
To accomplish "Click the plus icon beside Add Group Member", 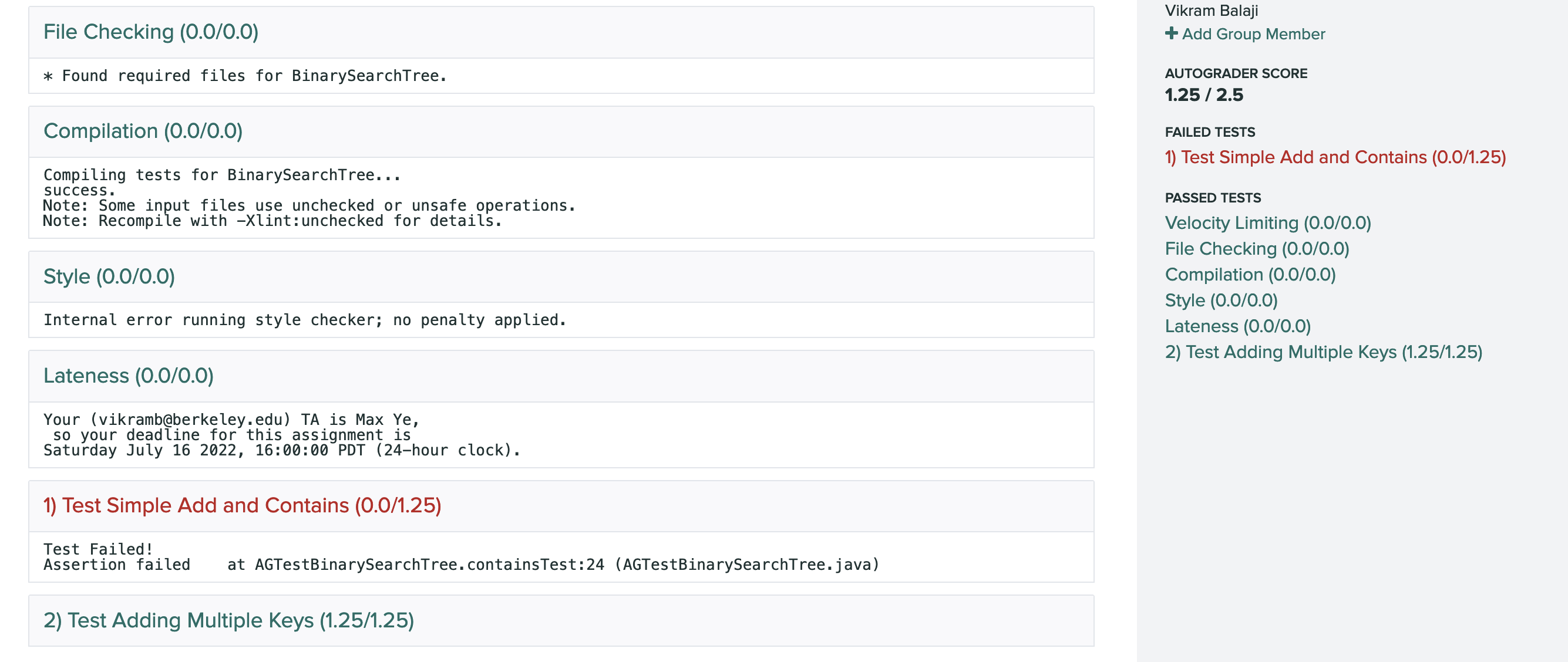I will 1170,33.
